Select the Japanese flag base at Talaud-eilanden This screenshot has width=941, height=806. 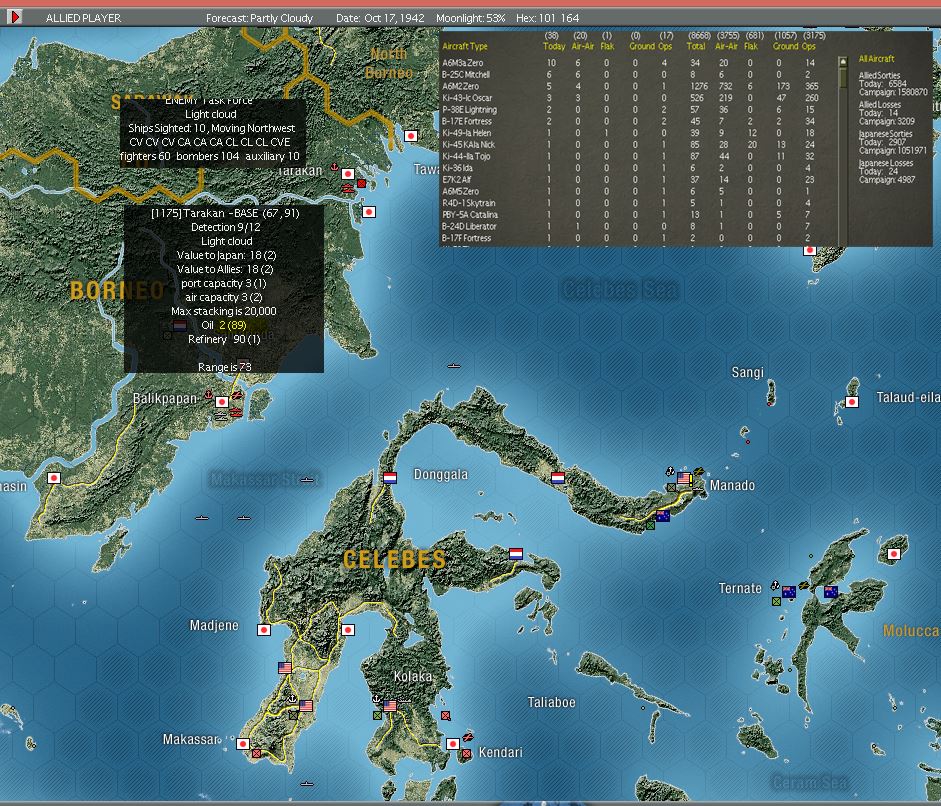coord(852,402)
